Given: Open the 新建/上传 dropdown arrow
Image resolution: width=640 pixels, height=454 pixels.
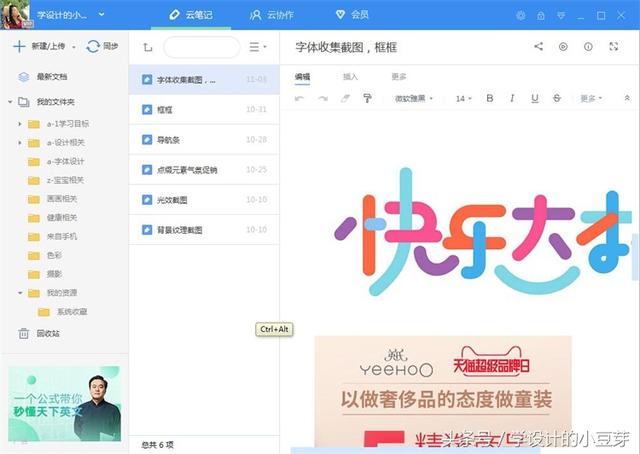Looking at the screenshot, I should point(74,47).
